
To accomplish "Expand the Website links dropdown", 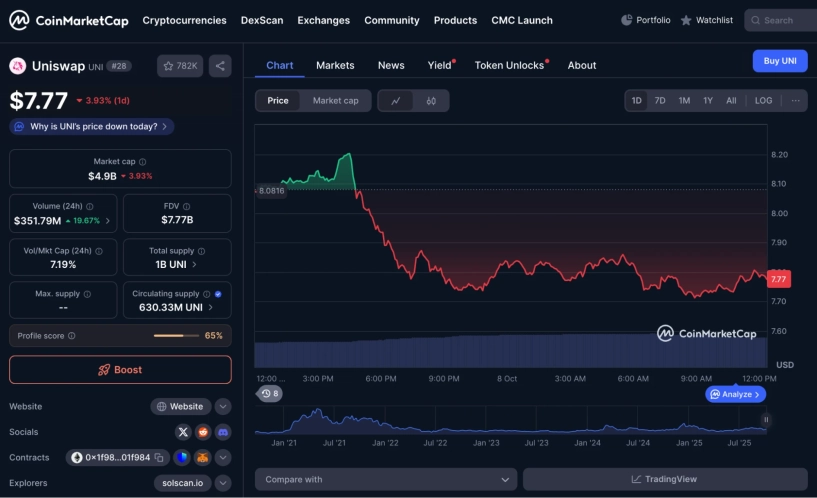I will (x=223, y=406).
